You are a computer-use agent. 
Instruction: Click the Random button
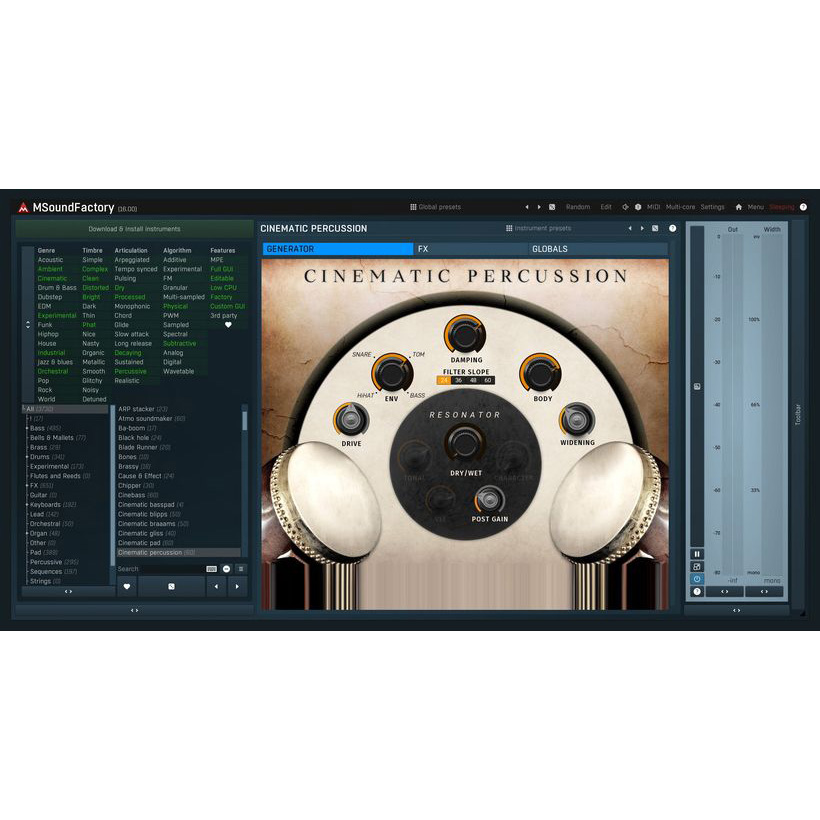click(577, 207)
